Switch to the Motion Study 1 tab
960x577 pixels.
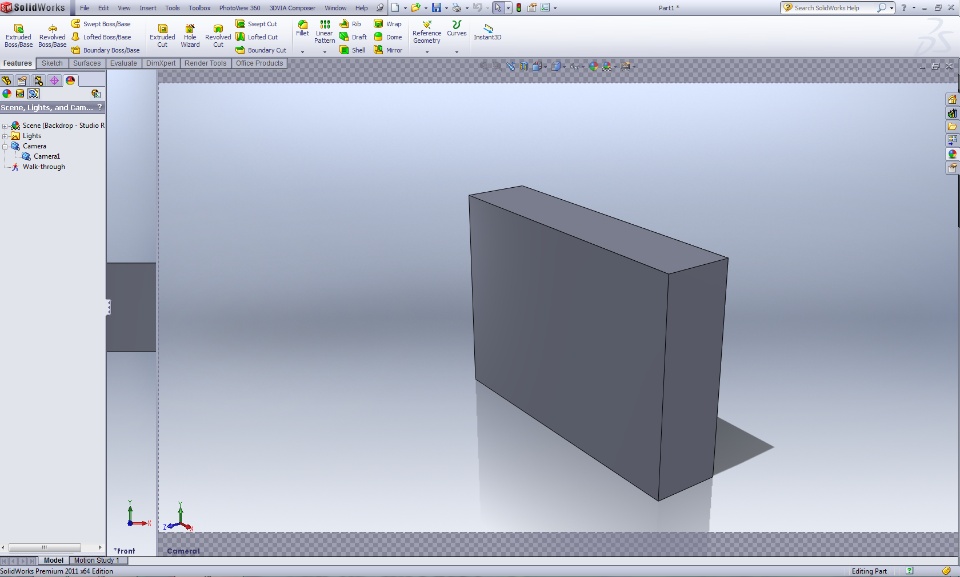pos(97,560)
